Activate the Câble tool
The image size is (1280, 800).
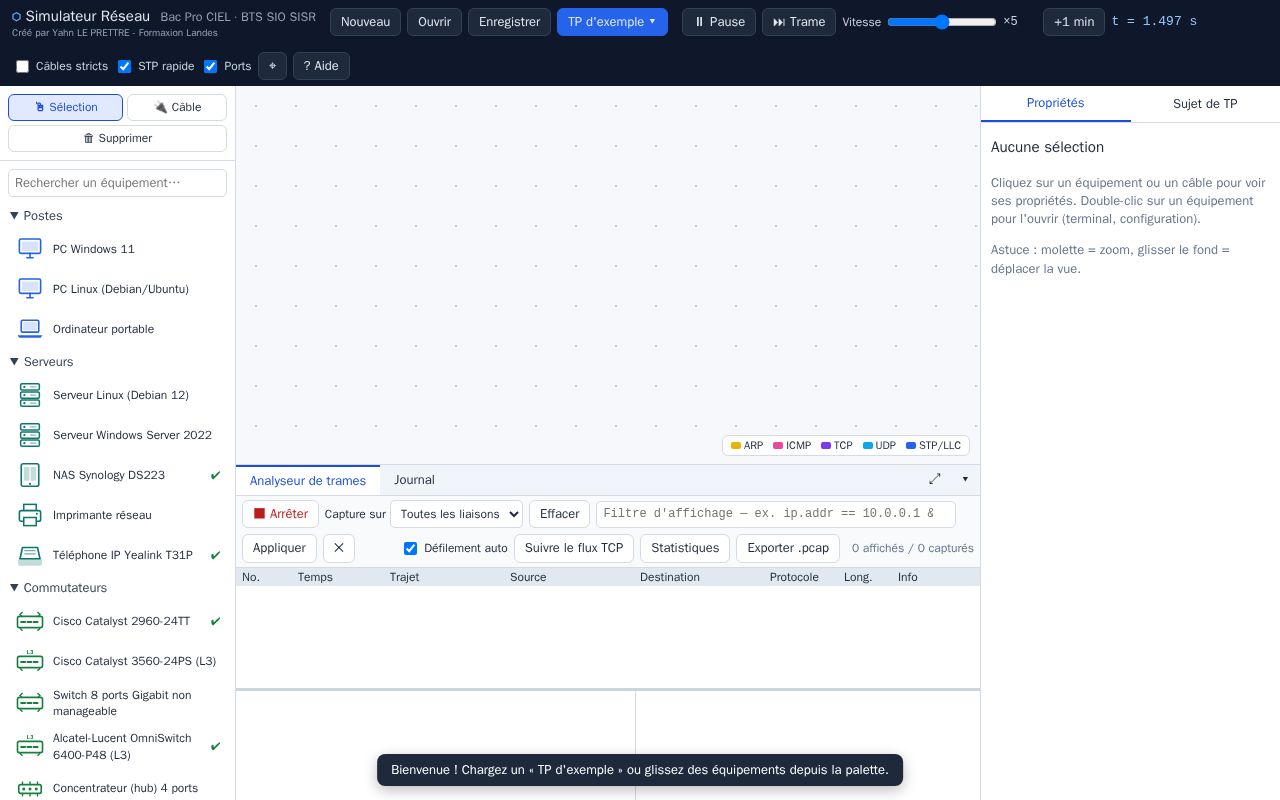(x=177, y=107)
